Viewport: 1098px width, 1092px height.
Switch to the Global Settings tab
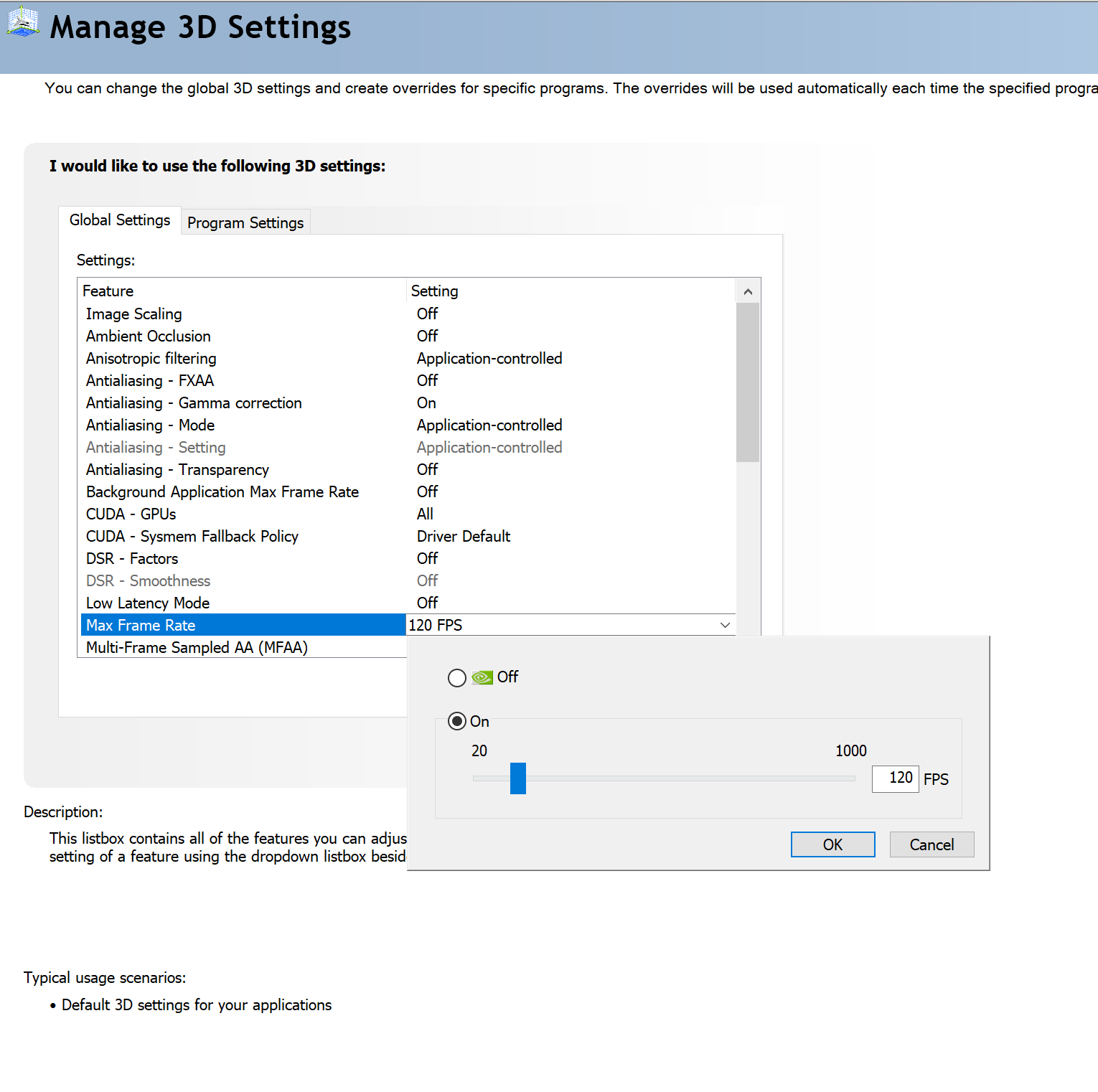120,220
